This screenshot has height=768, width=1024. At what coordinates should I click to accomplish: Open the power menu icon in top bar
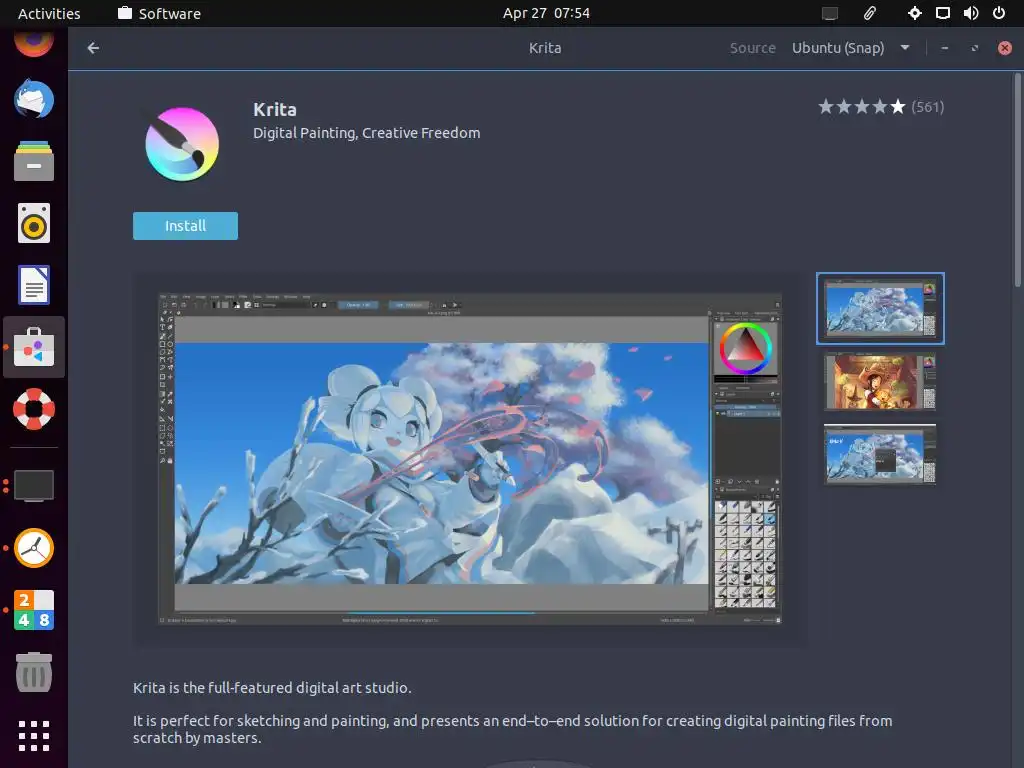pyautogui.click(x=999, y=13)
